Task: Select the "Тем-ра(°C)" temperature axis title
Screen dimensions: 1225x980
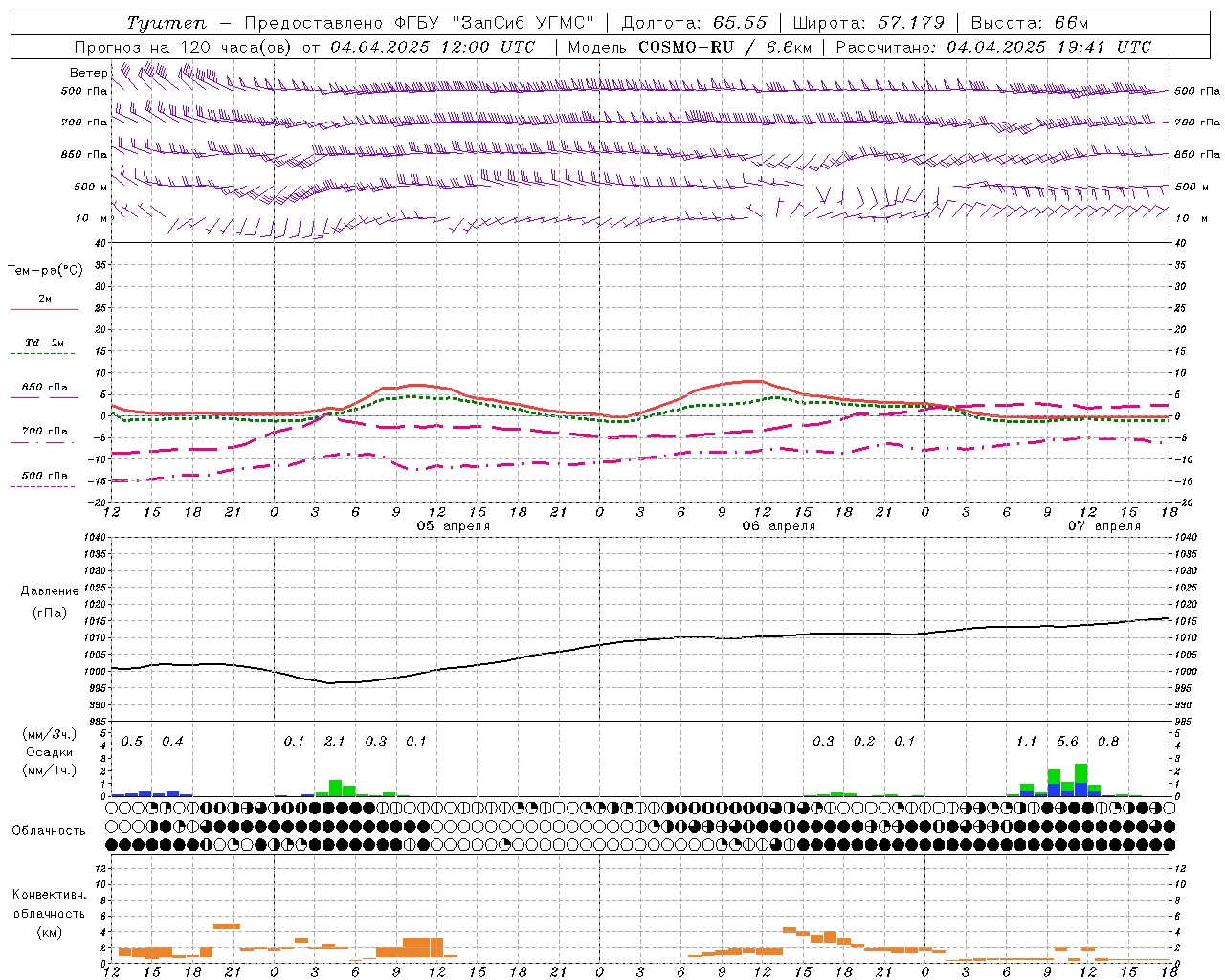Action: [x=45, y=271]
